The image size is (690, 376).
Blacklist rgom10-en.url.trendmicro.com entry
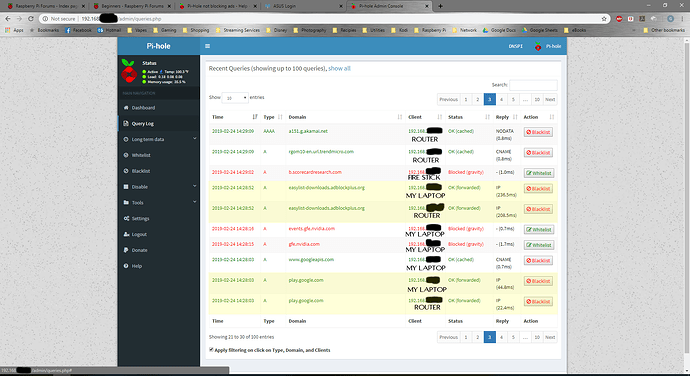(x=538, y=153)
